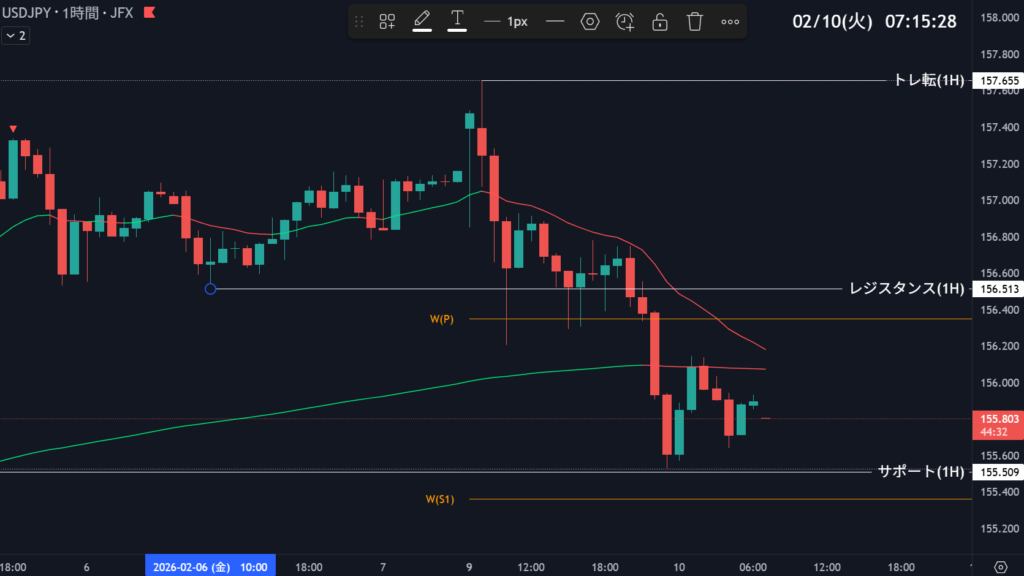
Task: Open chart settings gear at bottom right
Action: tap(999, 567)
